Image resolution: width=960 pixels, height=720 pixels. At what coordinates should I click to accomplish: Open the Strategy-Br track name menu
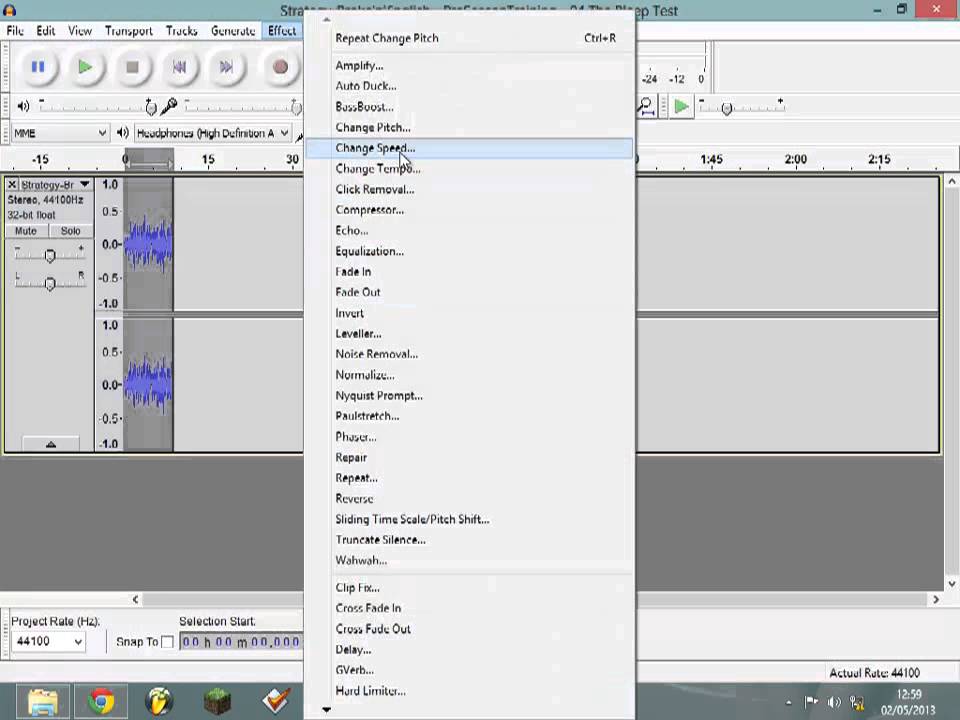[x=56, y=184]
